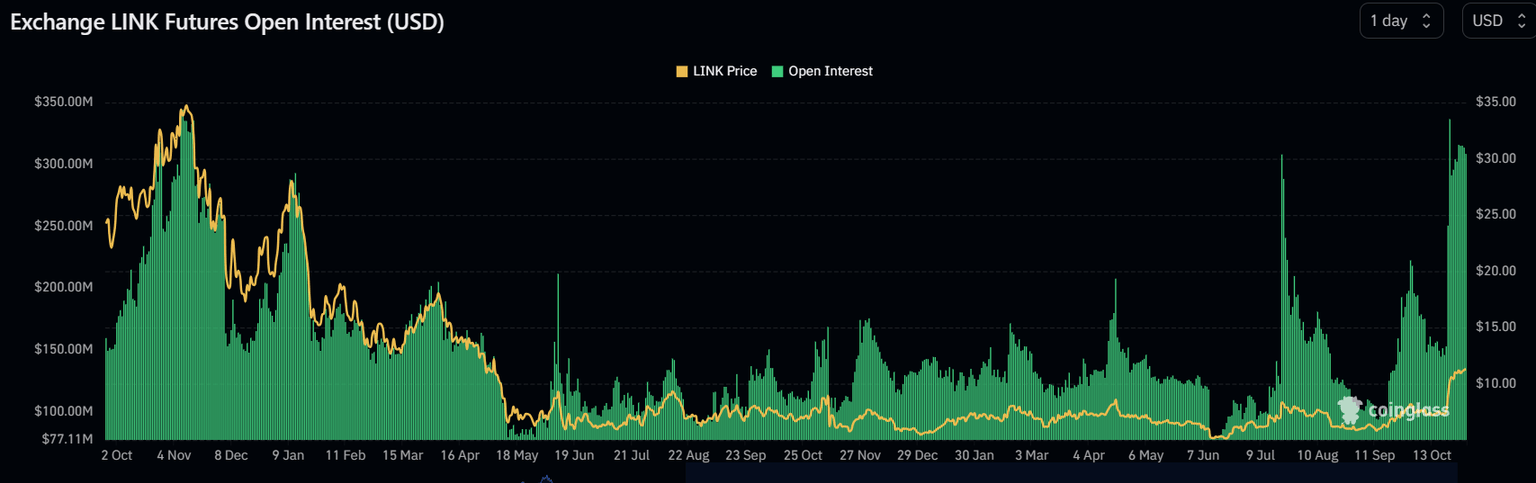Screen dimensions: 1536x483
Task: Click the 2 Oct date label
Action: coord(117,455)
